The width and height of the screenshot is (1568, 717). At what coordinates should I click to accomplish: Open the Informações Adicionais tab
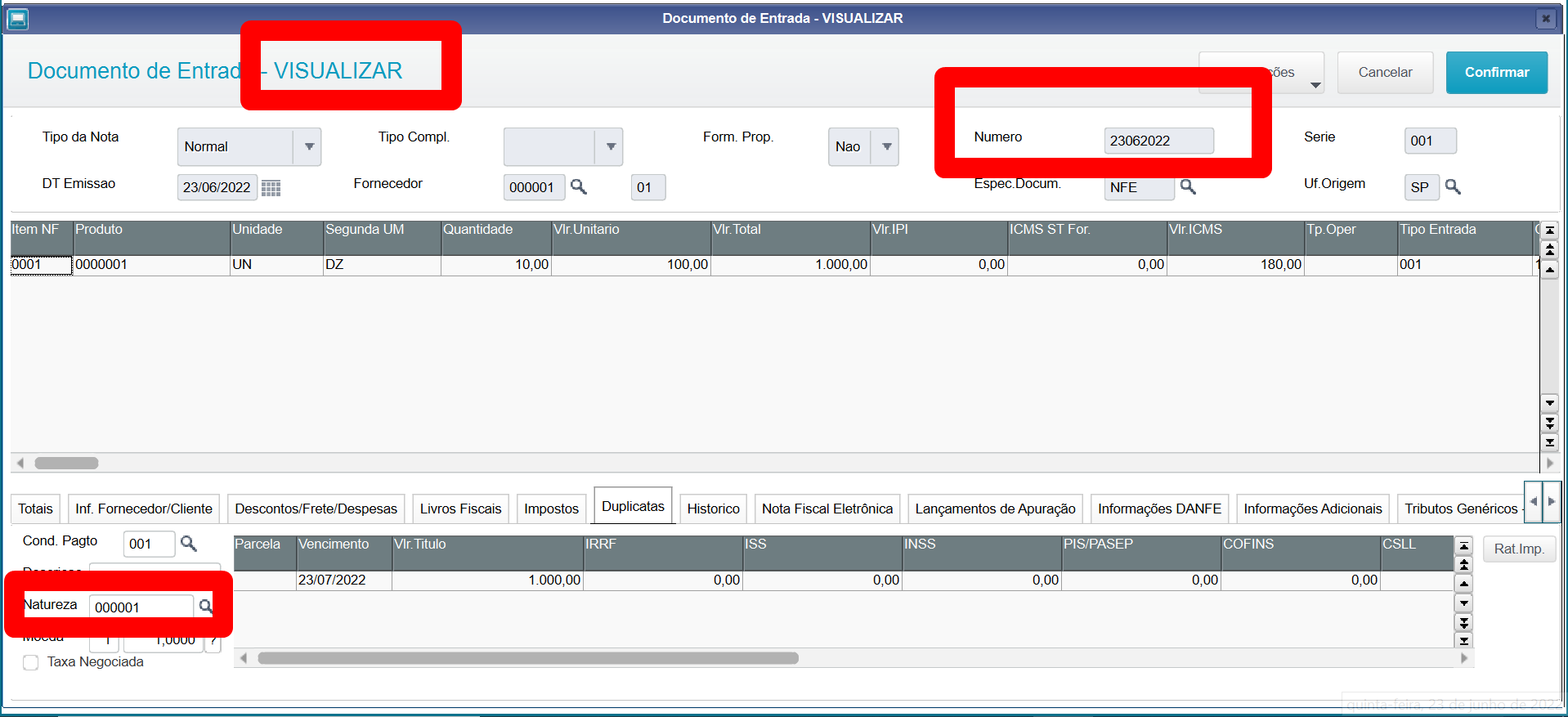pyautogui.click(x=1313, y=509)
